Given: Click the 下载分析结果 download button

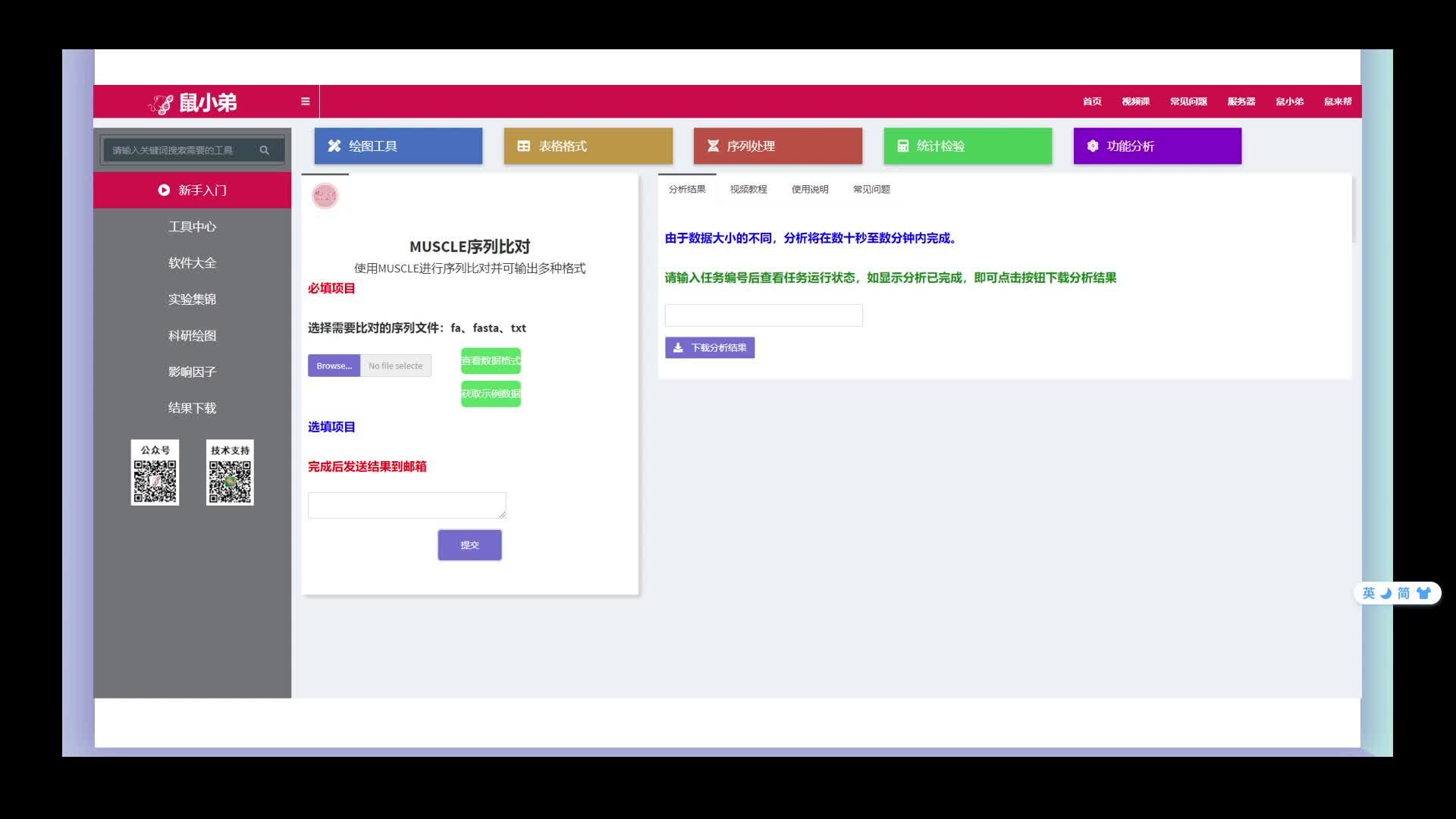Looking at the screenshot, I should pyautogui.click(x=710, y=348).
